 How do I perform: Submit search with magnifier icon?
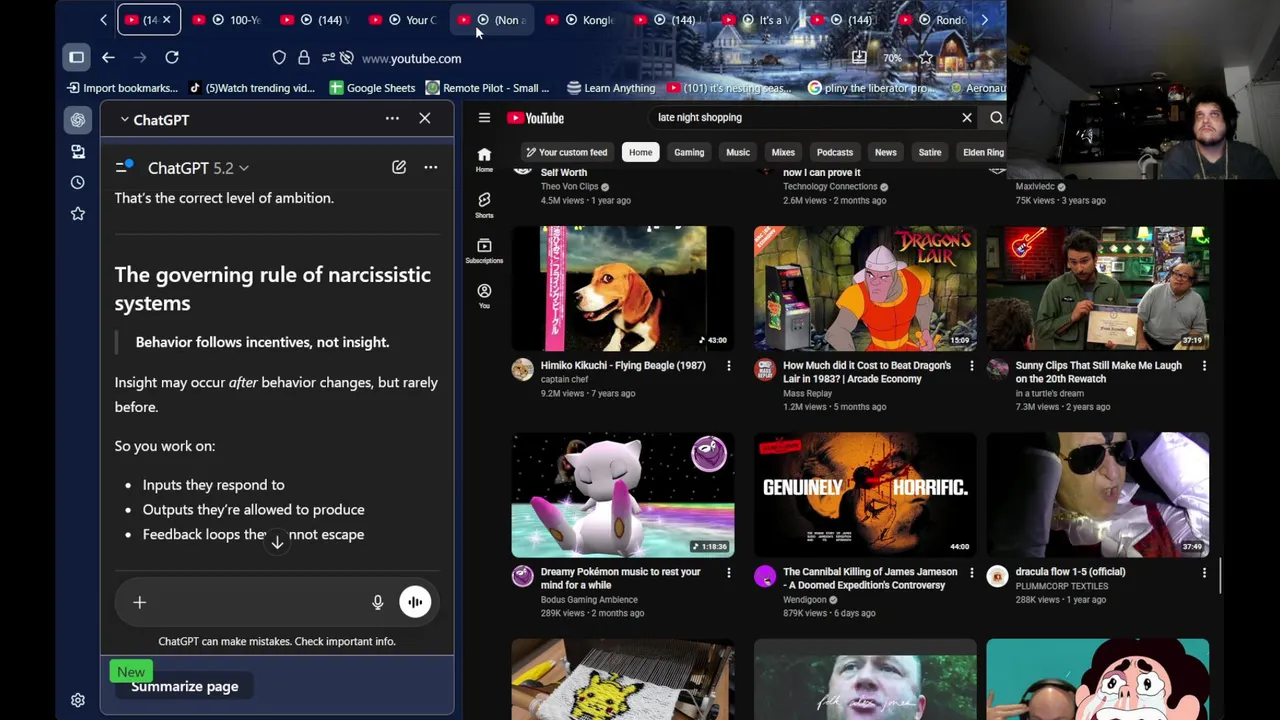pos(996,118)
